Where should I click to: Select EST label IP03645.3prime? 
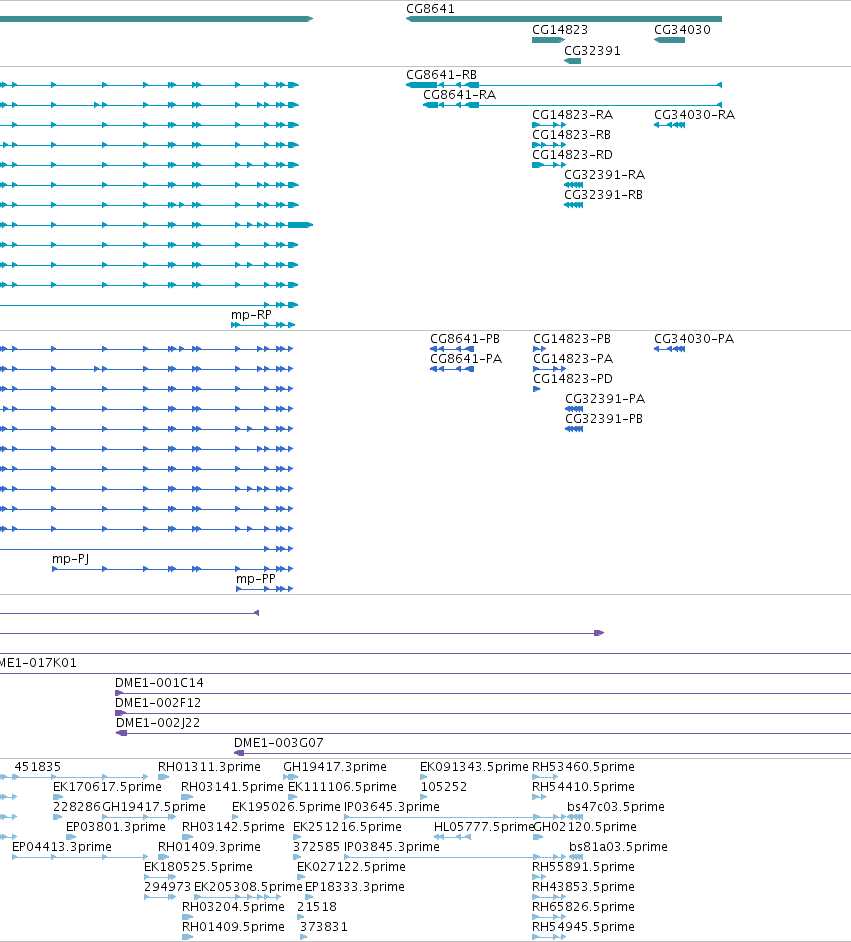(392, 807)
